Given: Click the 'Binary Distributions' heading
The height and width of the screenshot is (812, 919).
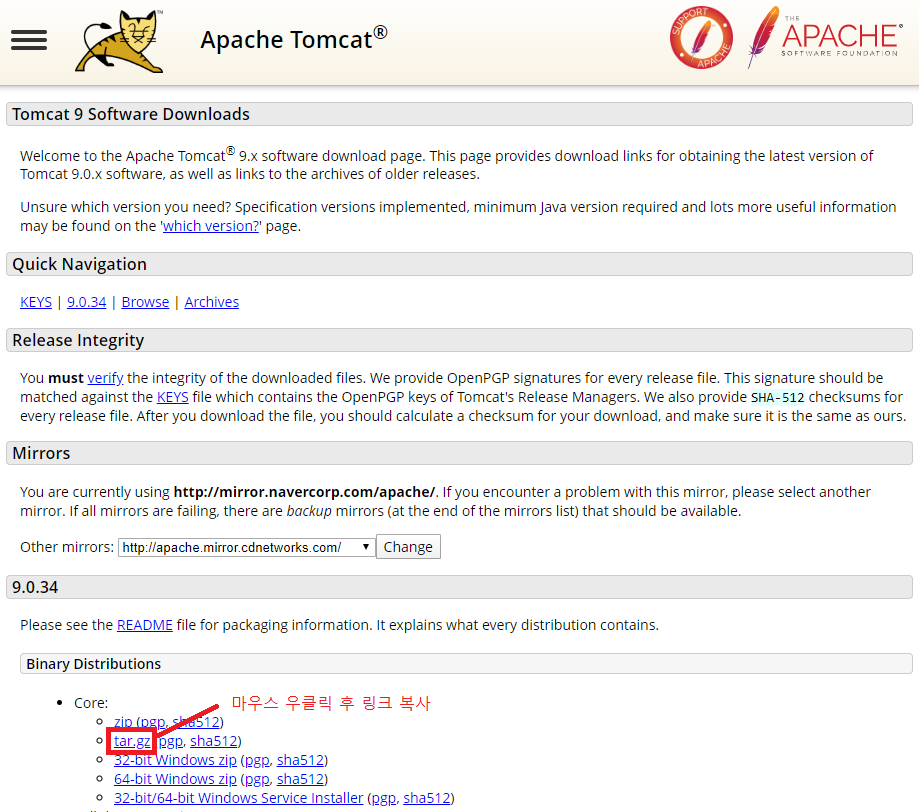Looking at the screenshot, I should click(x=93, y=664).
